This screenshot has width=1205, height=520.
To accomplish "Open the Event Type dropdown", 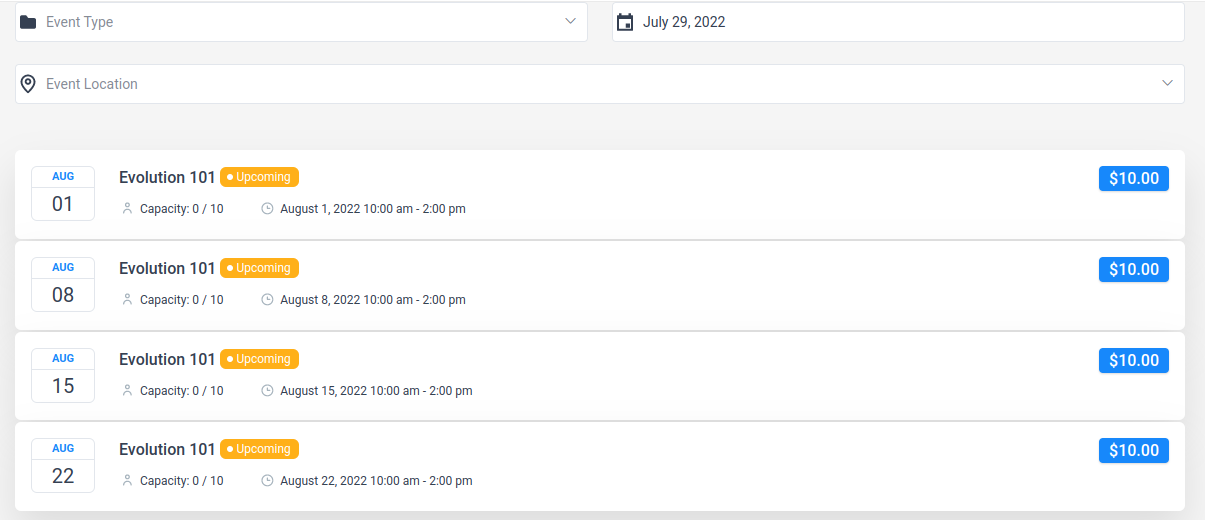I will tap(301, 22).
